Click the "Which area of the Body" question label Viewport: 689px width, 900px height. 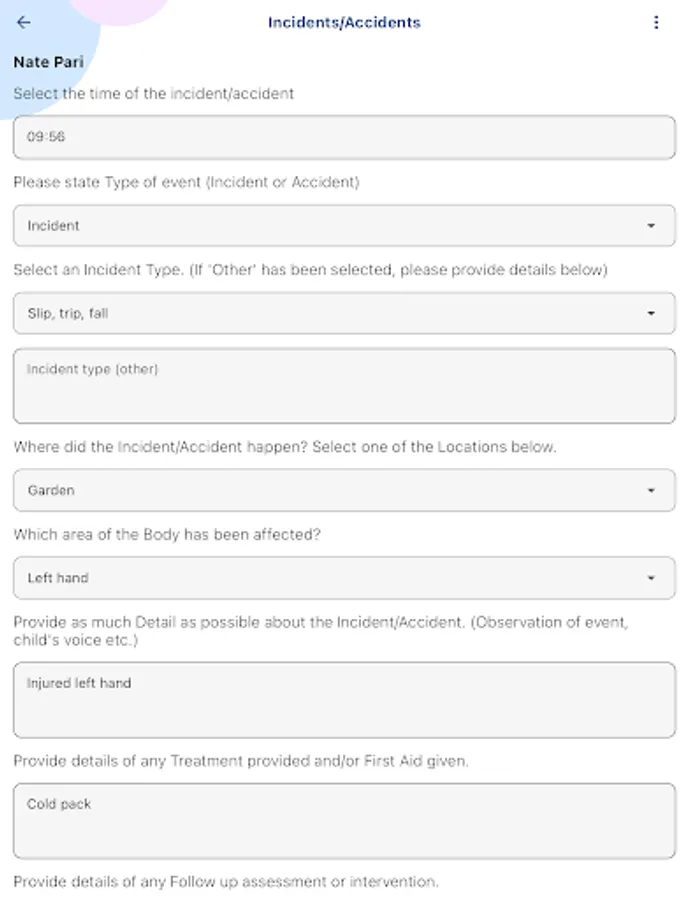tap(167, 535)
